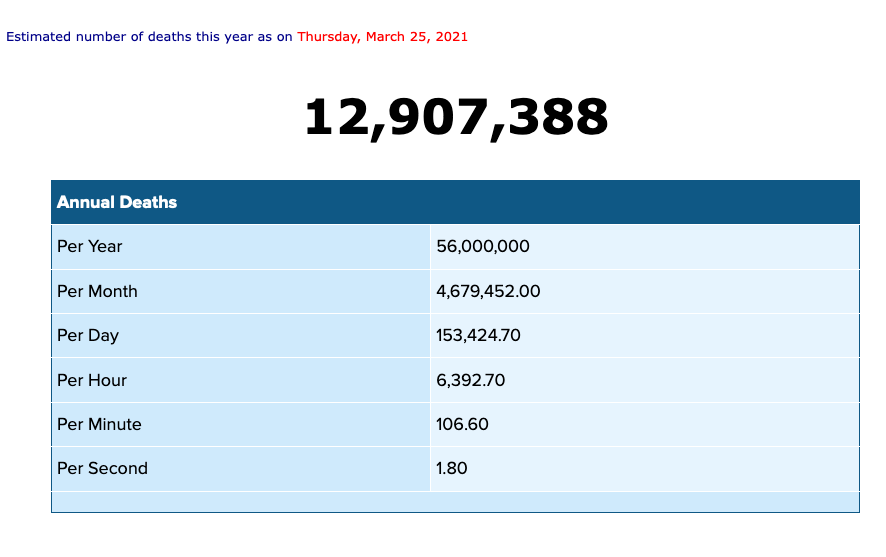Click the year '2021' in the red date
The image size is (886, 557).
pyautogui.click(x=451, y=37)
